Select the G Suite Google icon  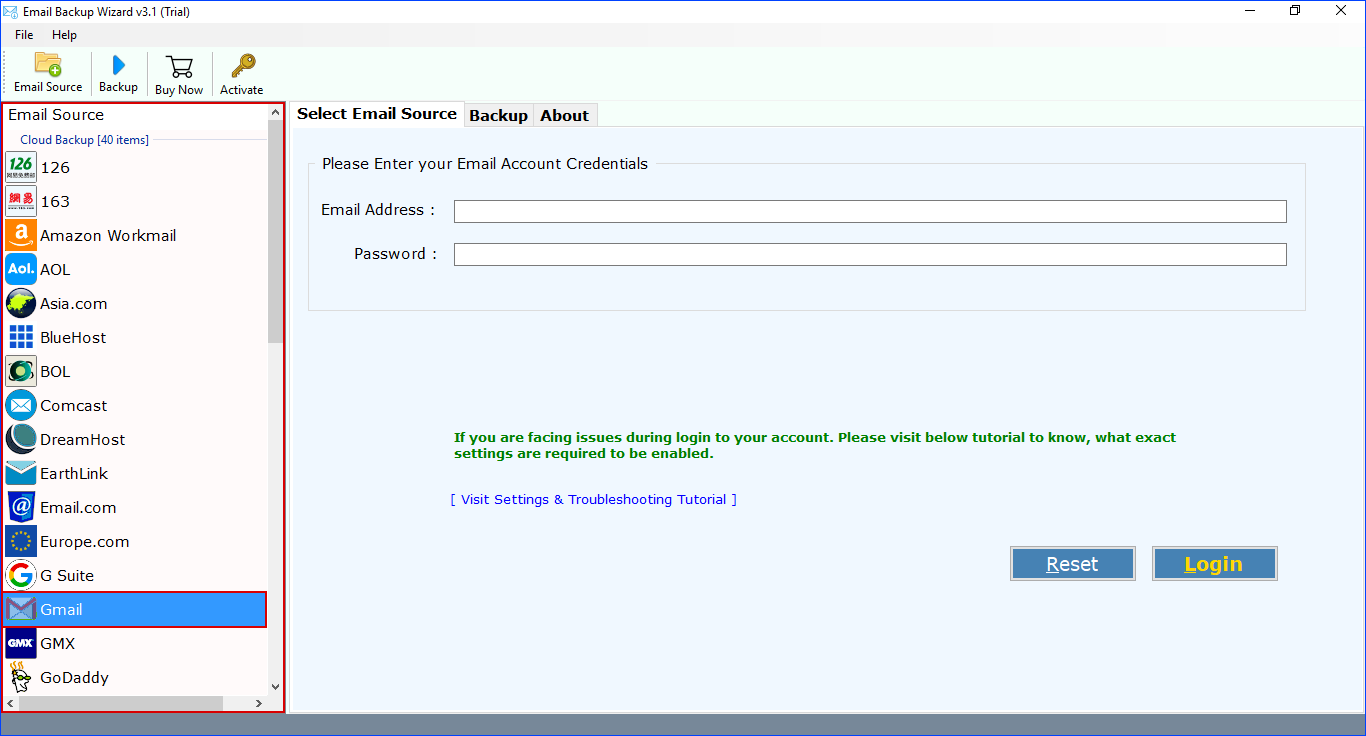[21, 575]
